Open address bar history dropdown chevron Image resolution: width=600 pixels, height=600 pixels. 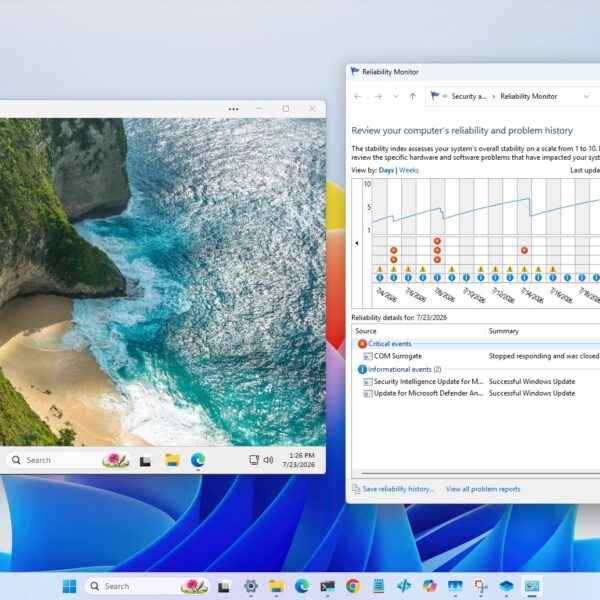(586, 96)
